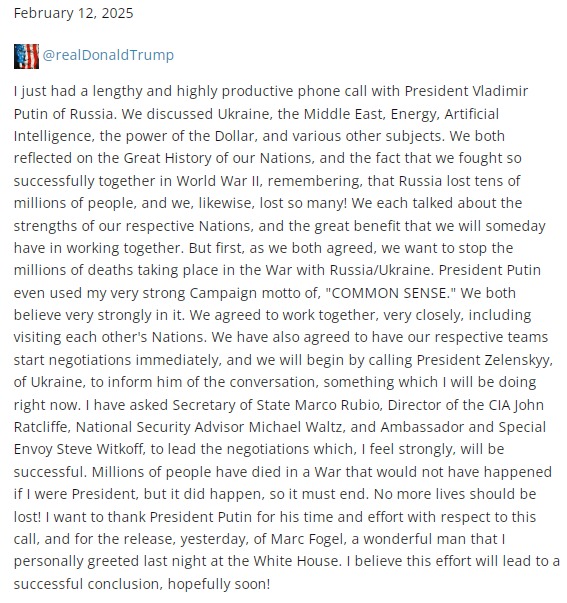This screenshot has width=567, height=603.
Task: Click the words "President Zelenskyy" in the text
Action: (x=484, y=360)
